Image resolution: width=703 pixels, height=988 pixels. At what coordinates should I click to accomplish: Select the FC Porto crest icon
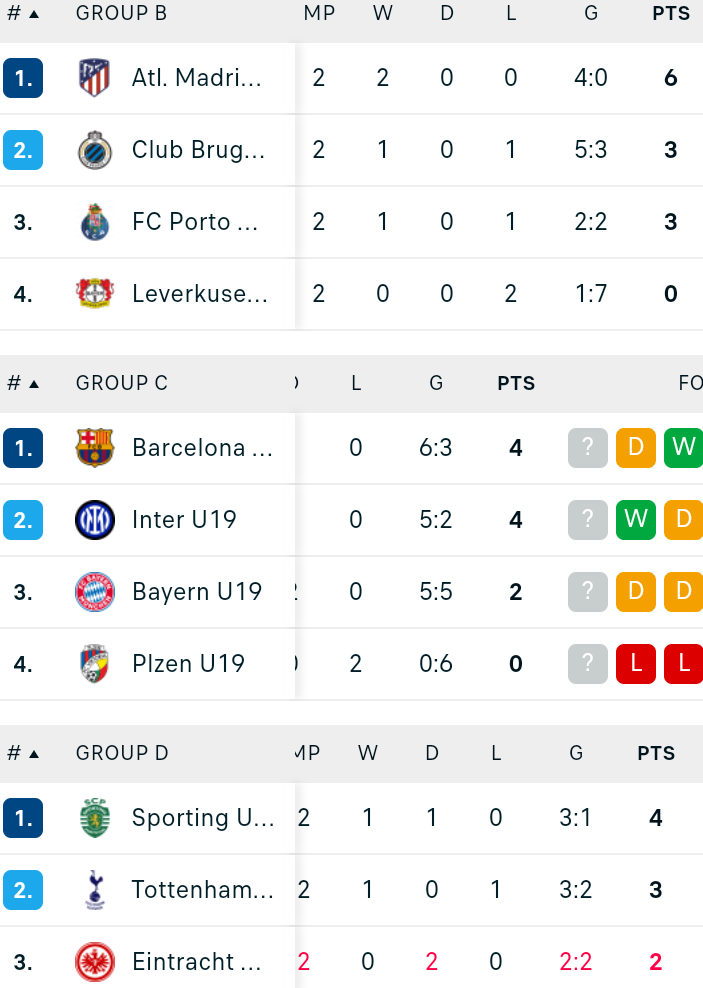click(x=94, y=222)
